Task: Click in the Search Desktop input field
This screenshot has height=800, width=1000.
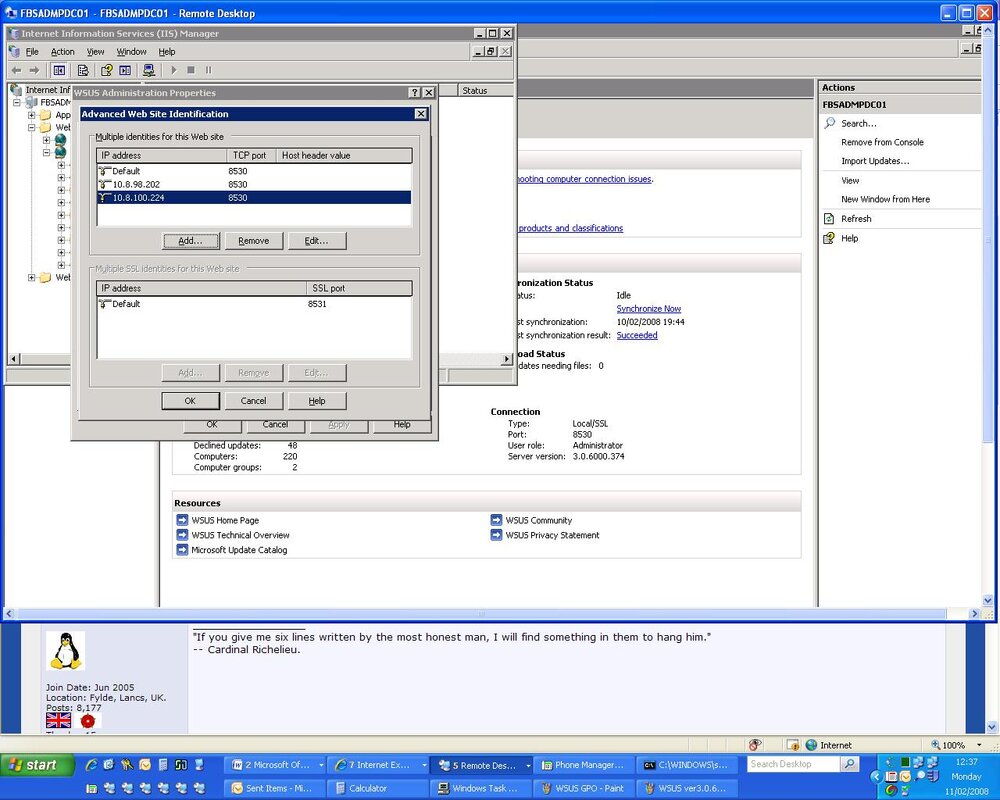Action: 794,764
